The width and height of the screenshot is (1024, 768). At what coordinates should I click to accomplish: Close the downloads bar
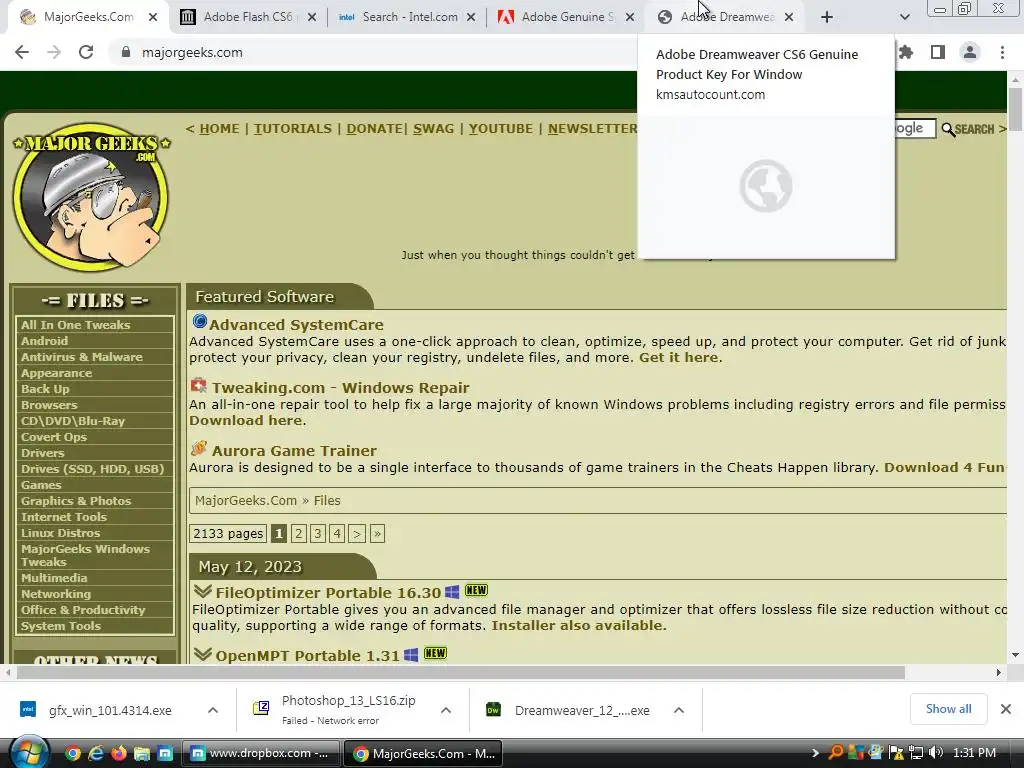click(x=1006, y=709)
